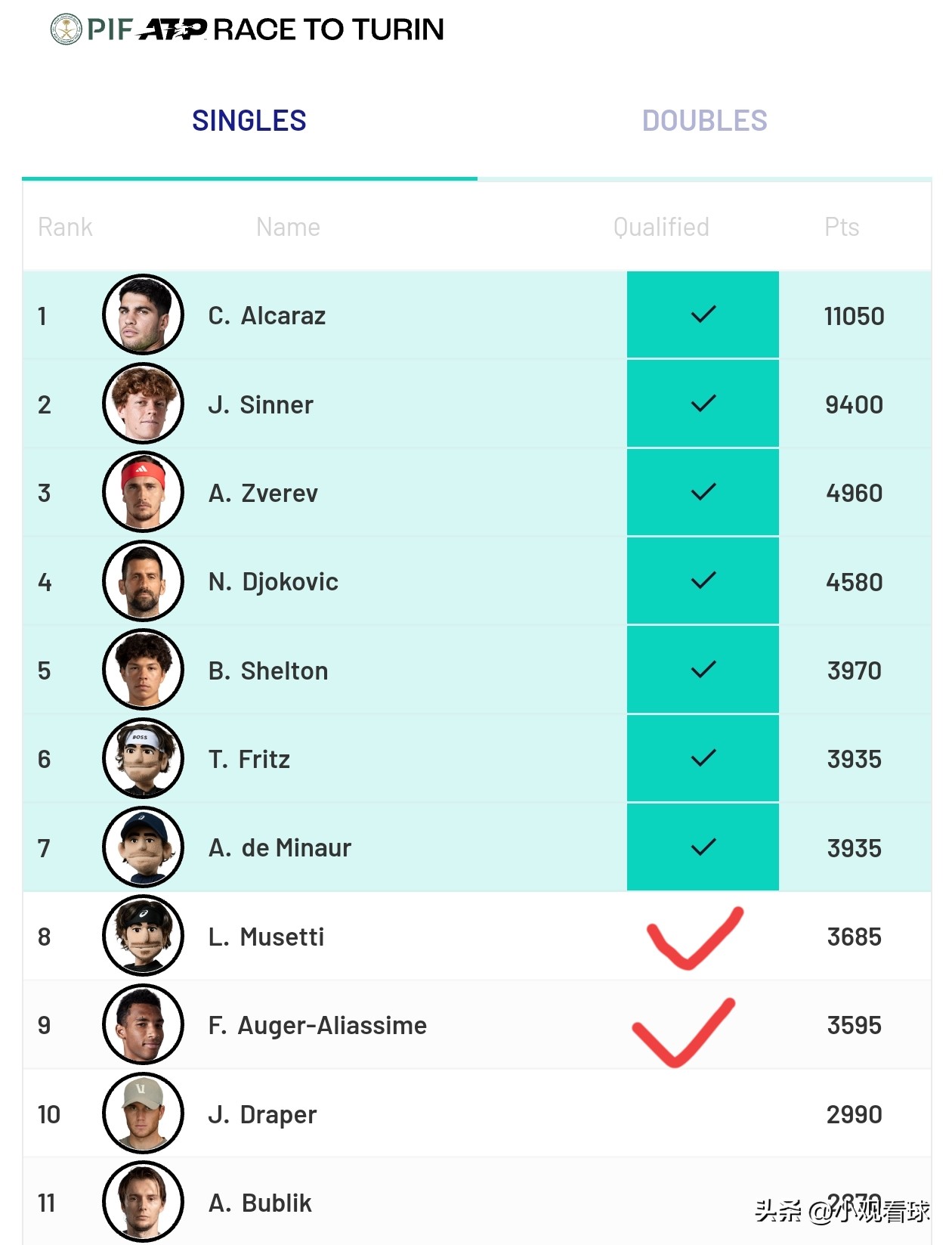Open J. Sinner player avatar
Viewport: 952px width, 1245px height.
click(x=143, y=404)
